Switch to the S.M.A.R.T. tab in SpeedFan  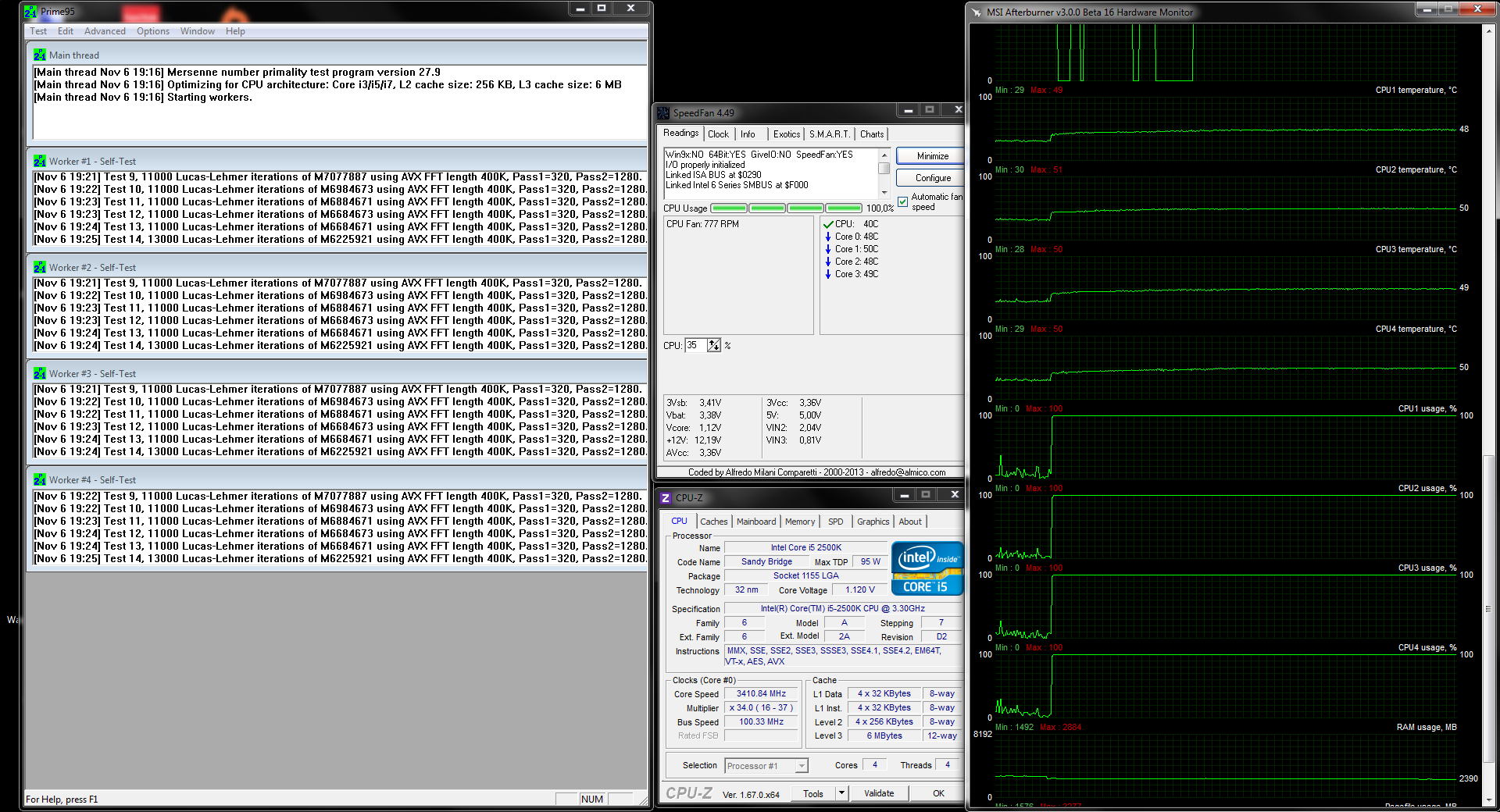(830, 134)
